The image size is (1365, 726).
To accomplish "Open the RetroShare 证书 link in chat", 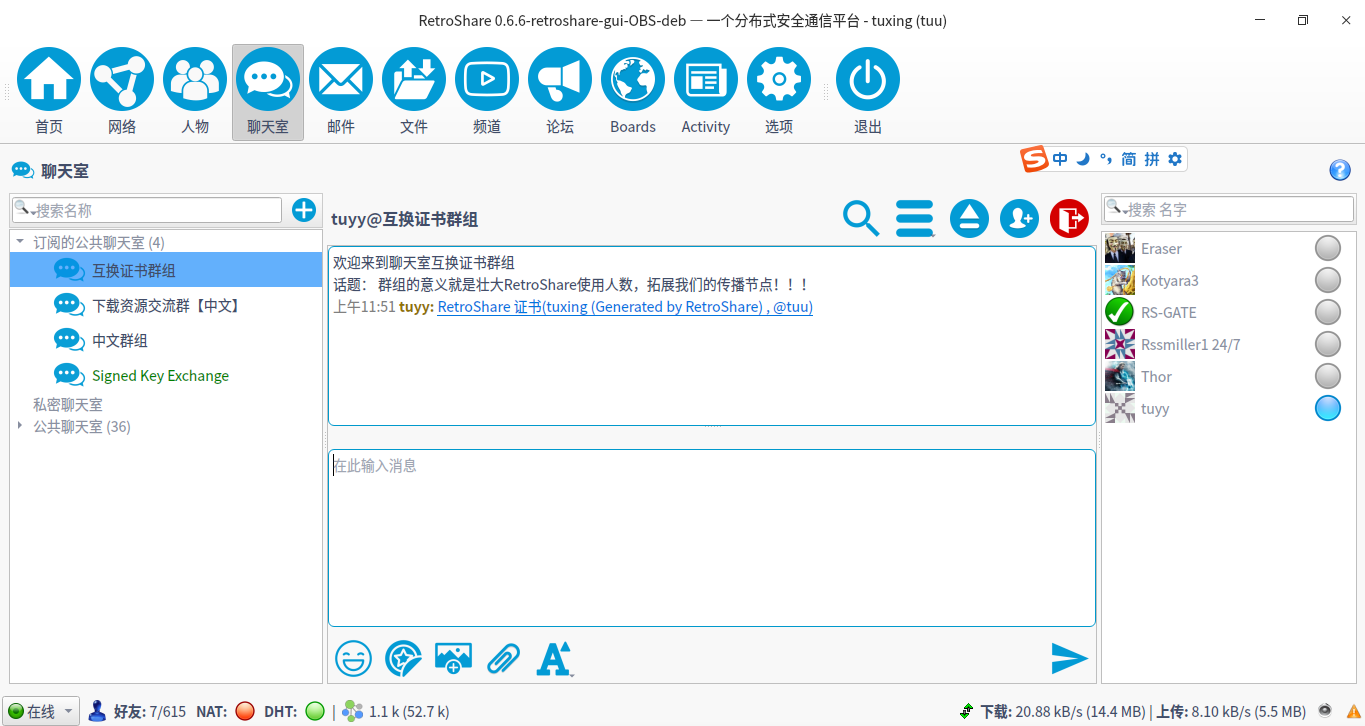I will point(625,307).
